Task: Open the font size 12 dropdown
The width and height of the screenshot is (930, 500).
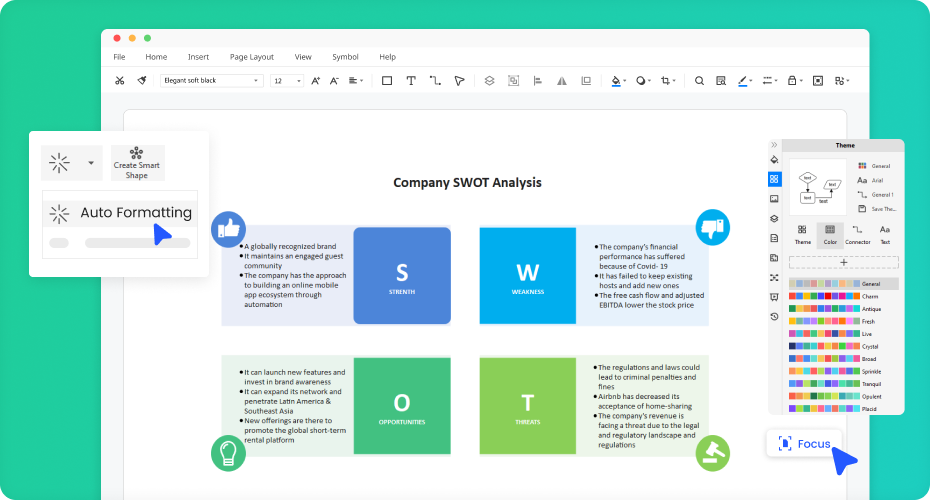Action: tap(287, 81)
